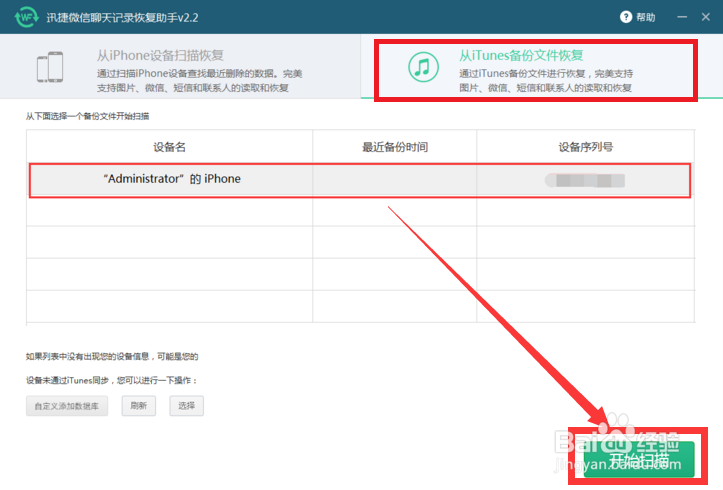Click the 最近备份时间 column header
This screenshot has width=723, height=490.
point(395,147)
